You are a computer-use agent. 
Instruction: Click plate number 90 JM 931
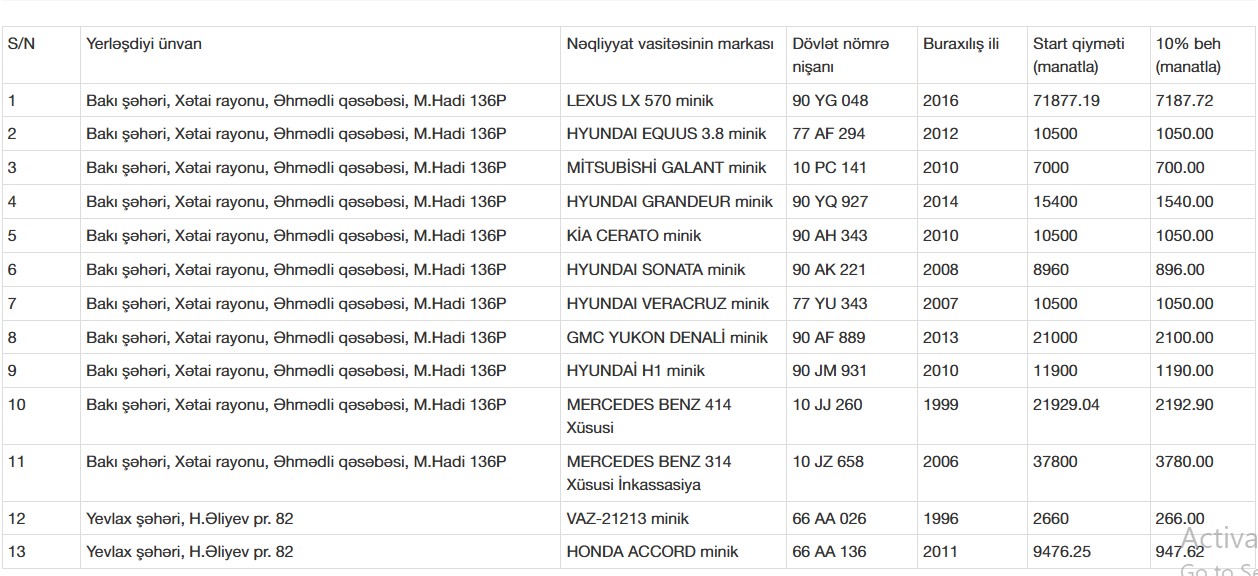click(830, 371)
